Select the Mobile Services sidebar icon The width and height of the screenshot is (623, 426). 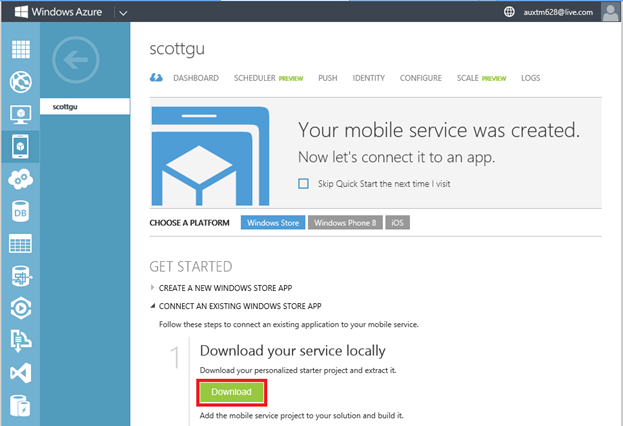[20, 146]
